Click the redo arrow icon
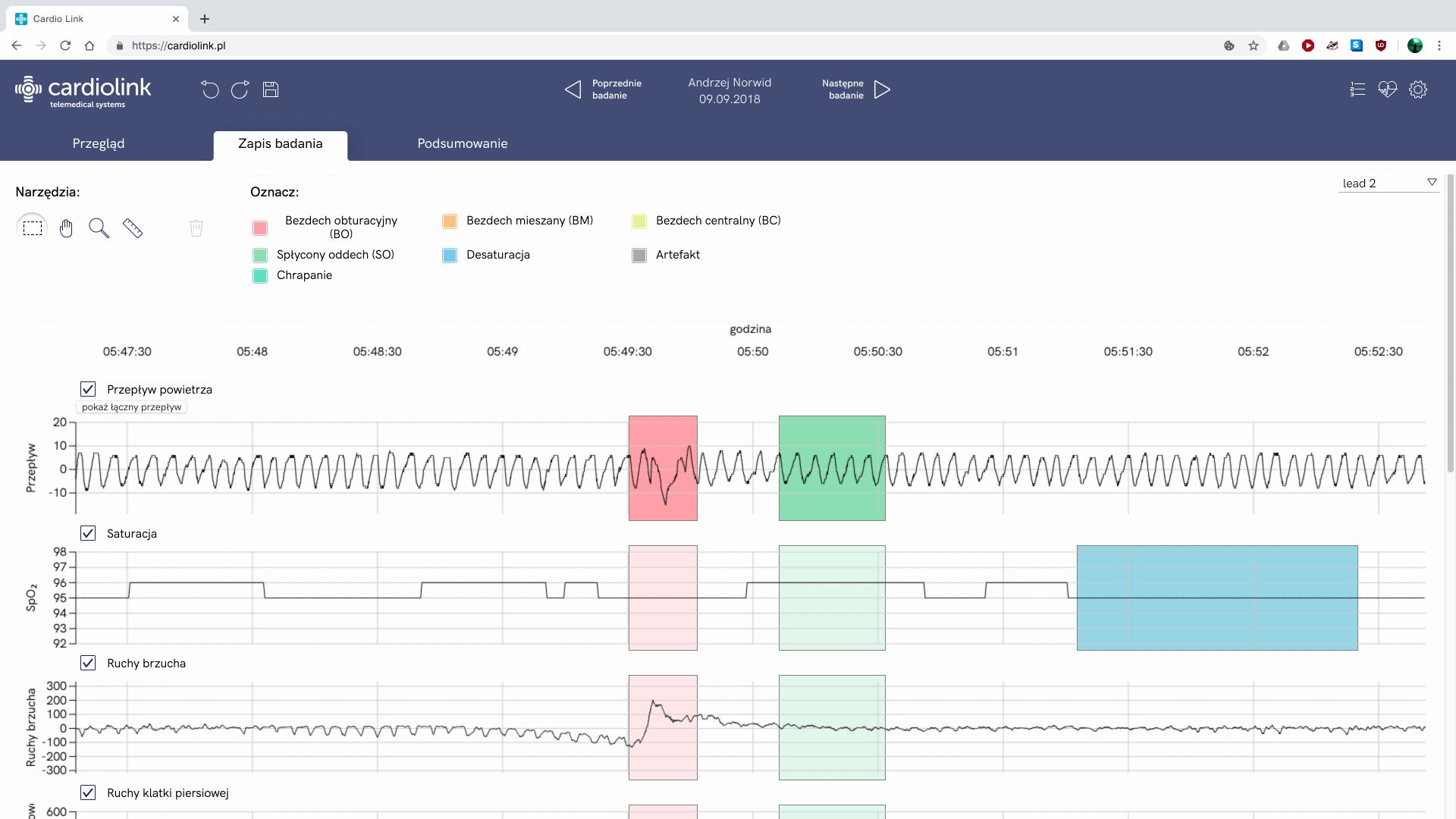This screenshot has width=1456, height=819. (240, 89)
